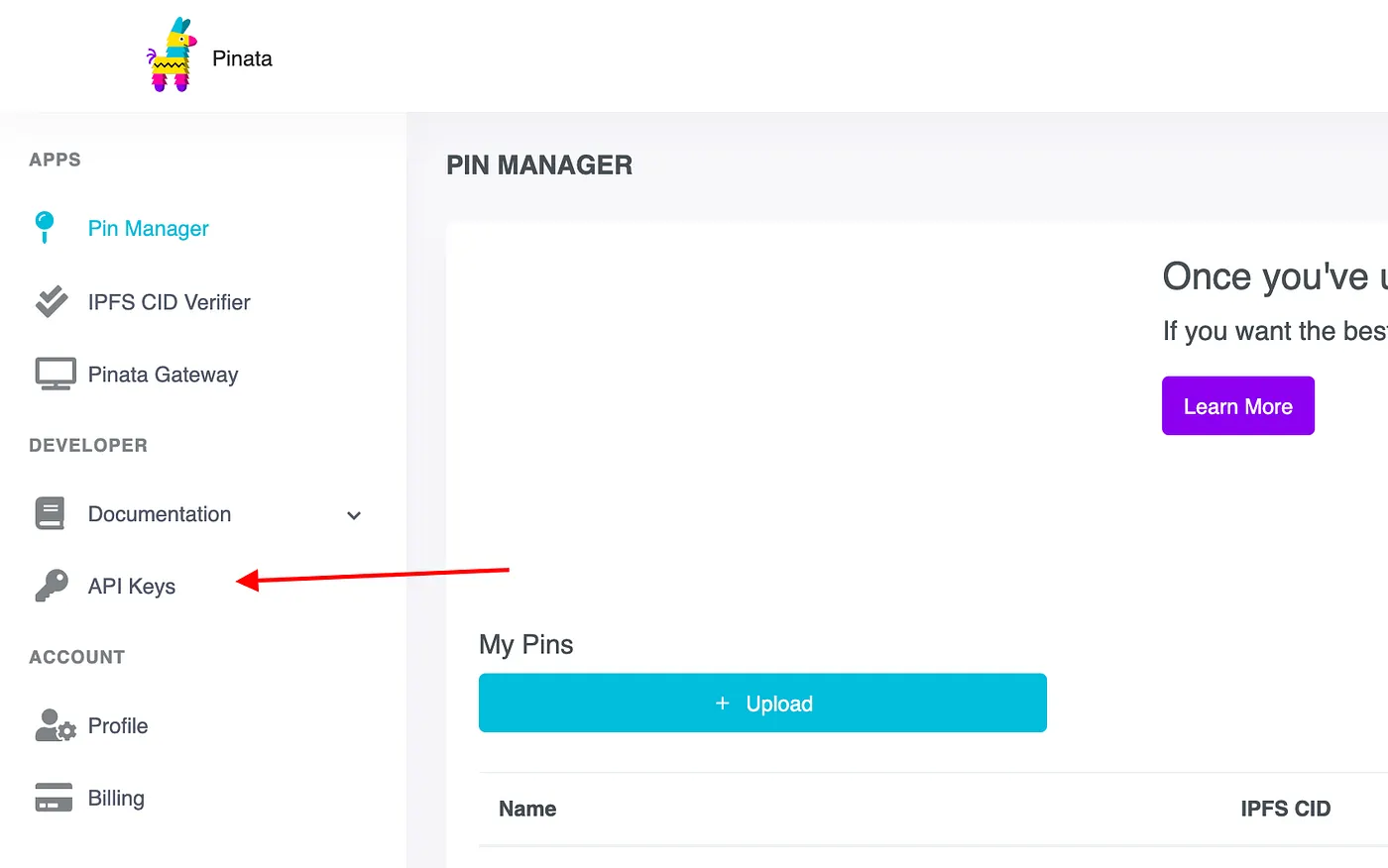
Task: Open the Billing section
Action: coord(116,799)
